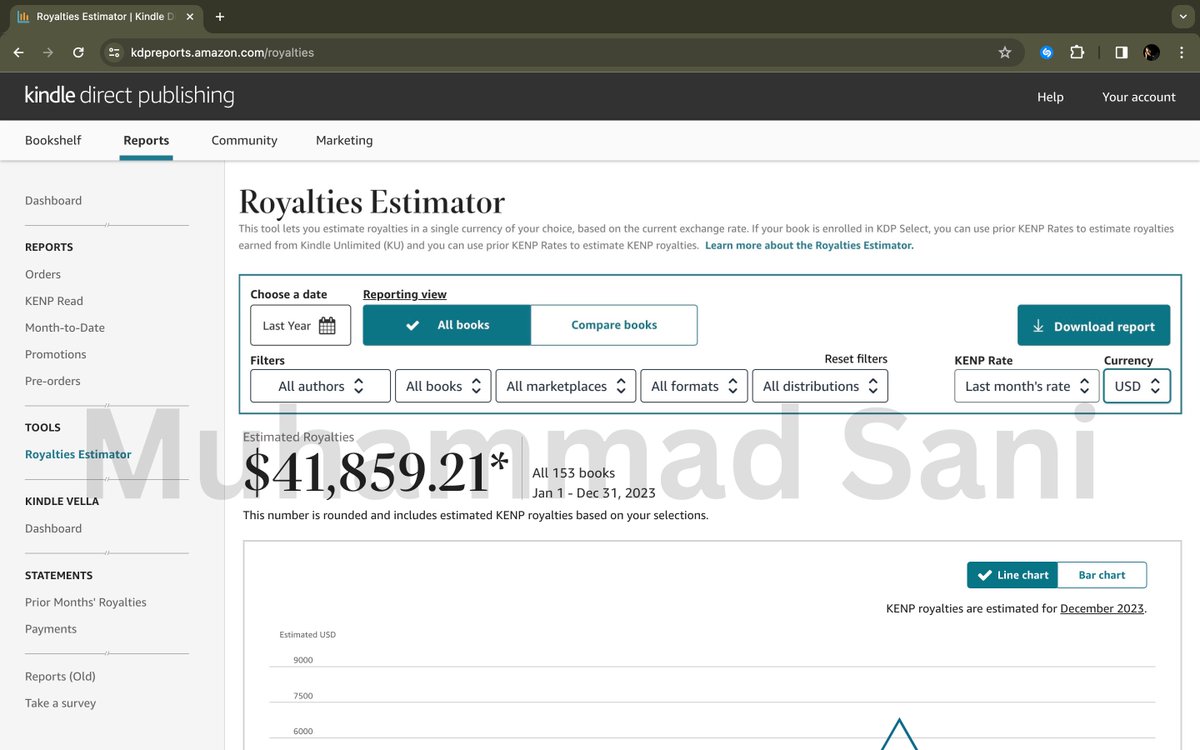Expand the All distributions filter dropdown
The width and height of the screenshot is (1200, 750).
820,386
